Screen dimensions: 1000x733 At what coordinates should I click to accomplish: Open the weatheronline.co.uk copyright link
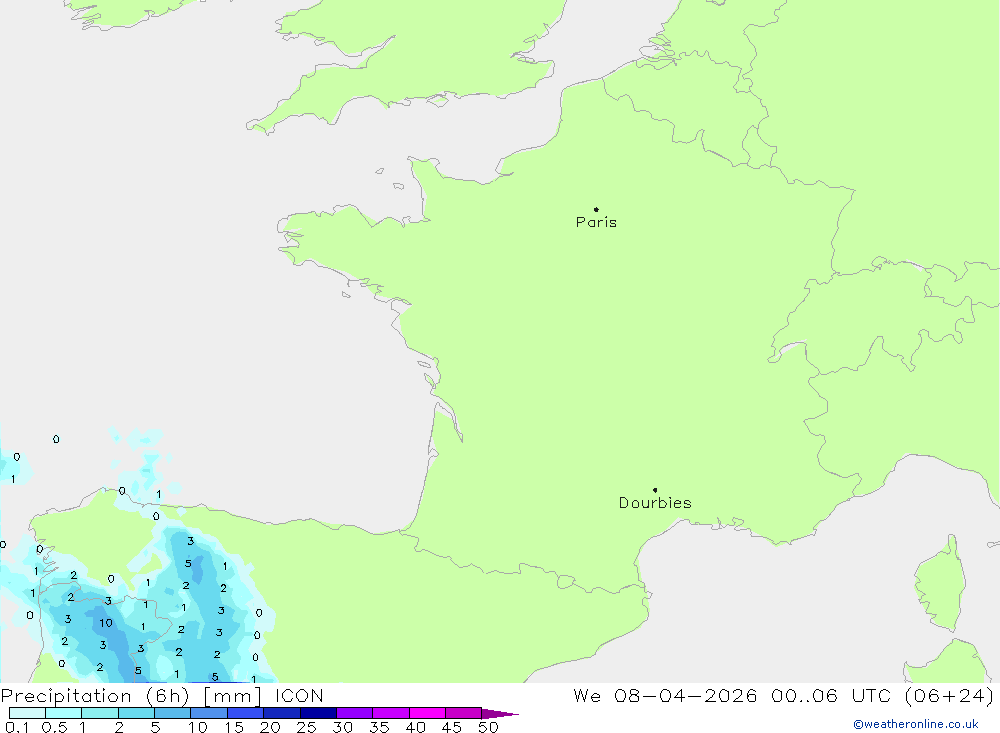pos(916,724)
